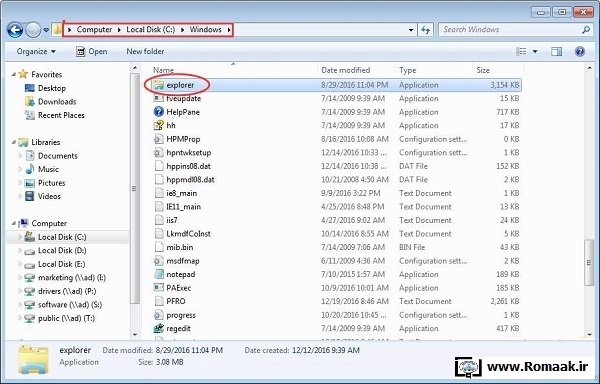Screen dimensions: 600x384
Task: Select the ie8_main text document
Action: click(176, 193)
